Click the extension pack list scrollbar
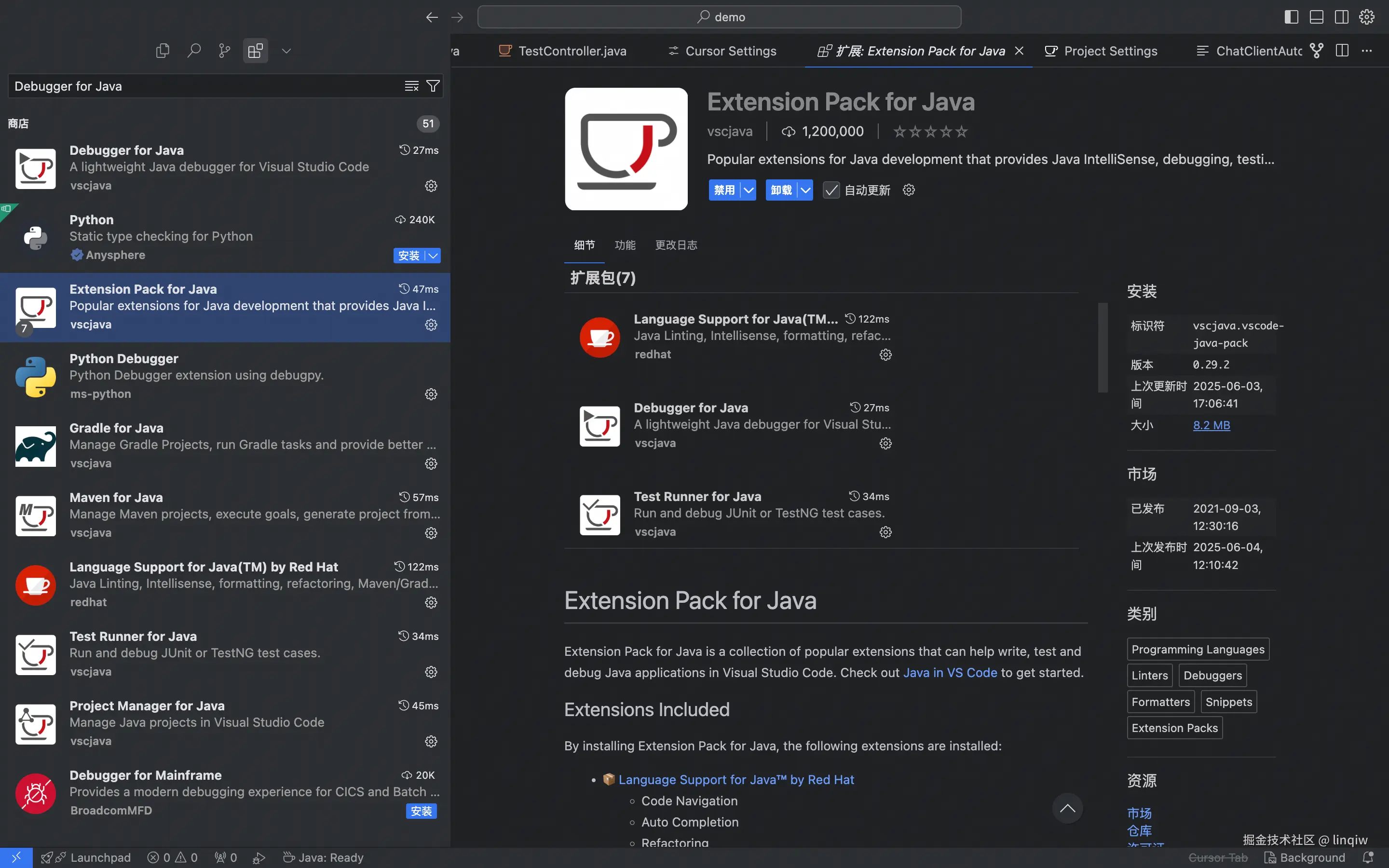The height and width of the screenshot is (868, 1389). [x=1103, y=347]
